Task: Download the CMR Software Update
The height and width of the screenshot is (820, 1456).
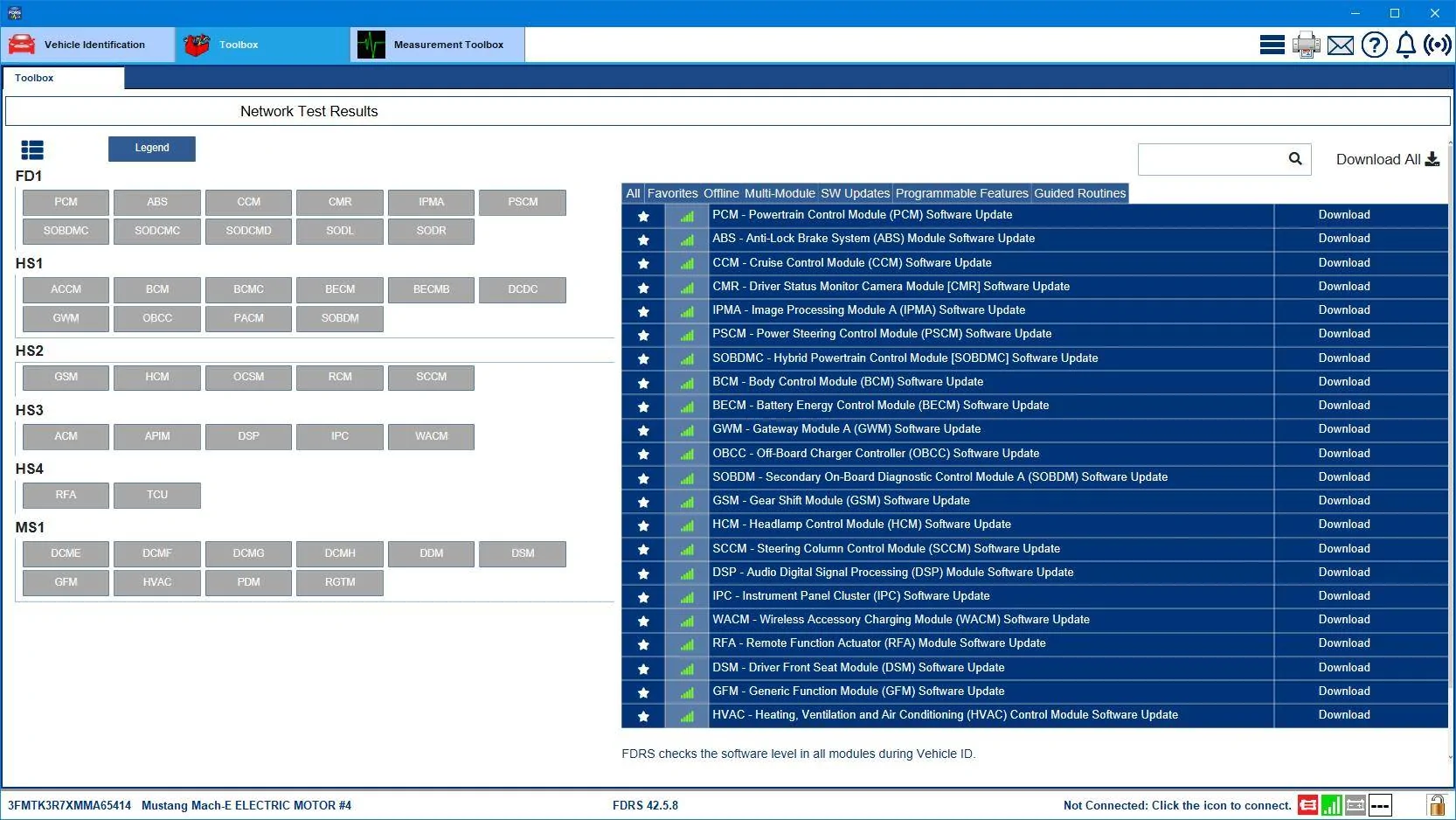Action: [x=1344, y=286]
